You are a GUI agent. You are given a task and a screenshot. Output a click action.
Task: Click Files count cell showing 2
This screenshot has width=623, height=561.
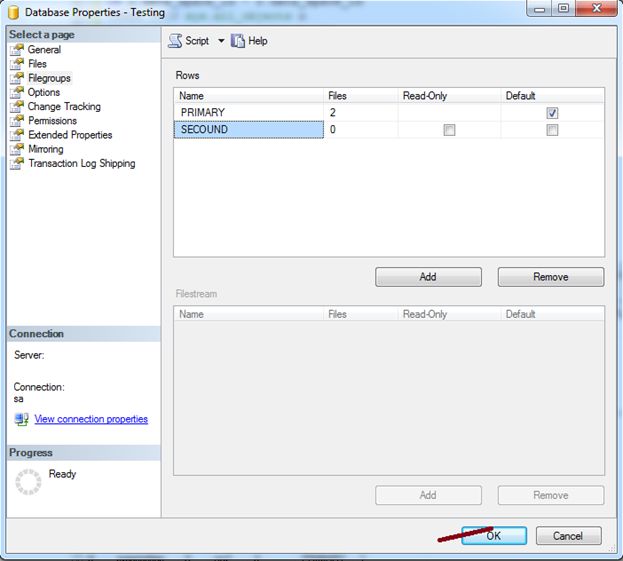coord(361,113)
